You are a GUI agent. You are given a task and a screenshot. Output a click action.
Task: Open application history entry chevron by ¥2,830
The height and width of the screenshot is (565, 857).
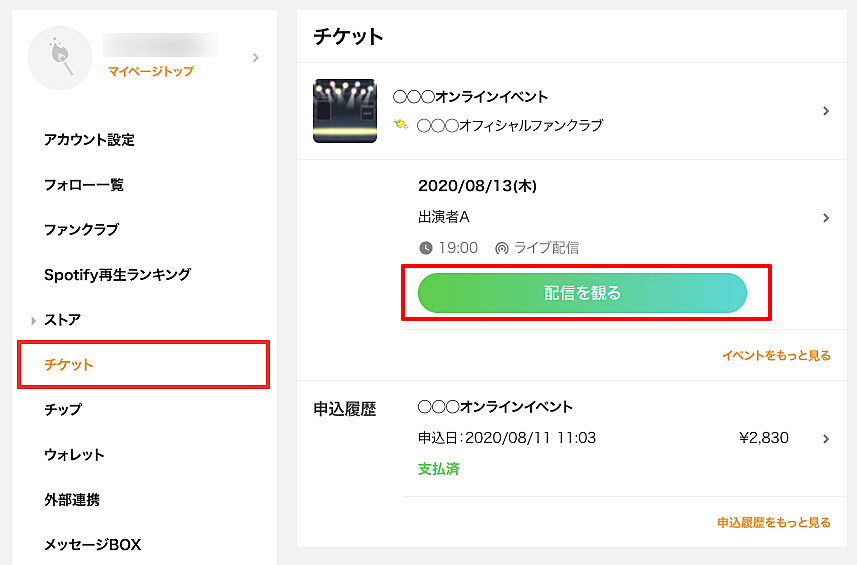pos(826,439)
